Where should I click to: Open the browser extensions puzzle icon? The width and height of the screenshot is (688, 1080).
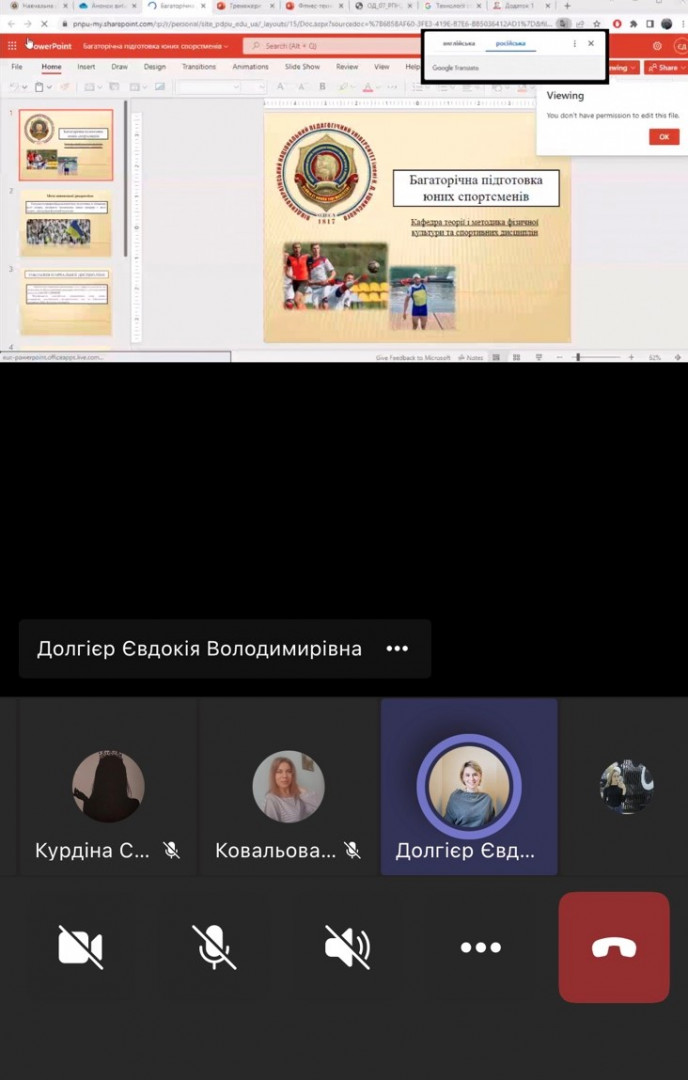click(x=633, y=23)
